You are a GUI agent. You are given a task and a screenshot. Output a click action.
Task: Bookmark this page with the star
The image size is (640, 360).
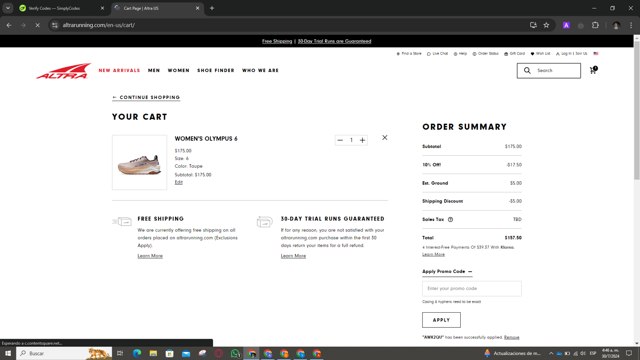click(546, 25)
